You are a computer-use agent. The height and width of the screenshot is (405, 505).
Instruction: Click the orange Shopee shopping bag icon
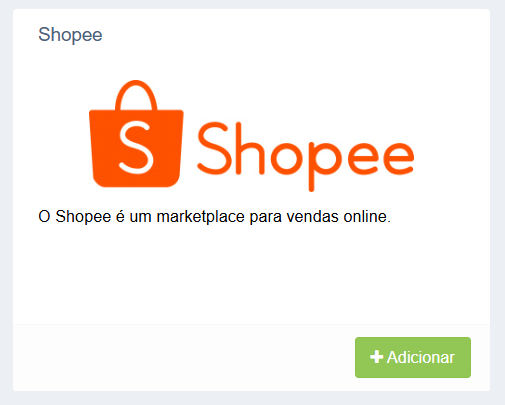(x=136, y=134)
